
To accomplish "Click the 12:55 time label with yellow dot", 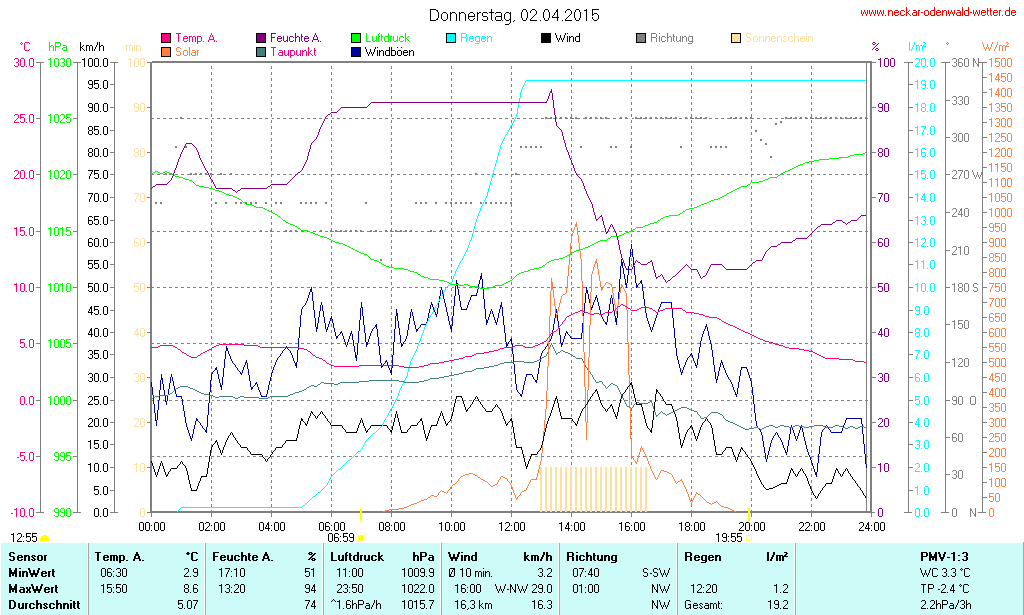I will (x=25, y=537).
